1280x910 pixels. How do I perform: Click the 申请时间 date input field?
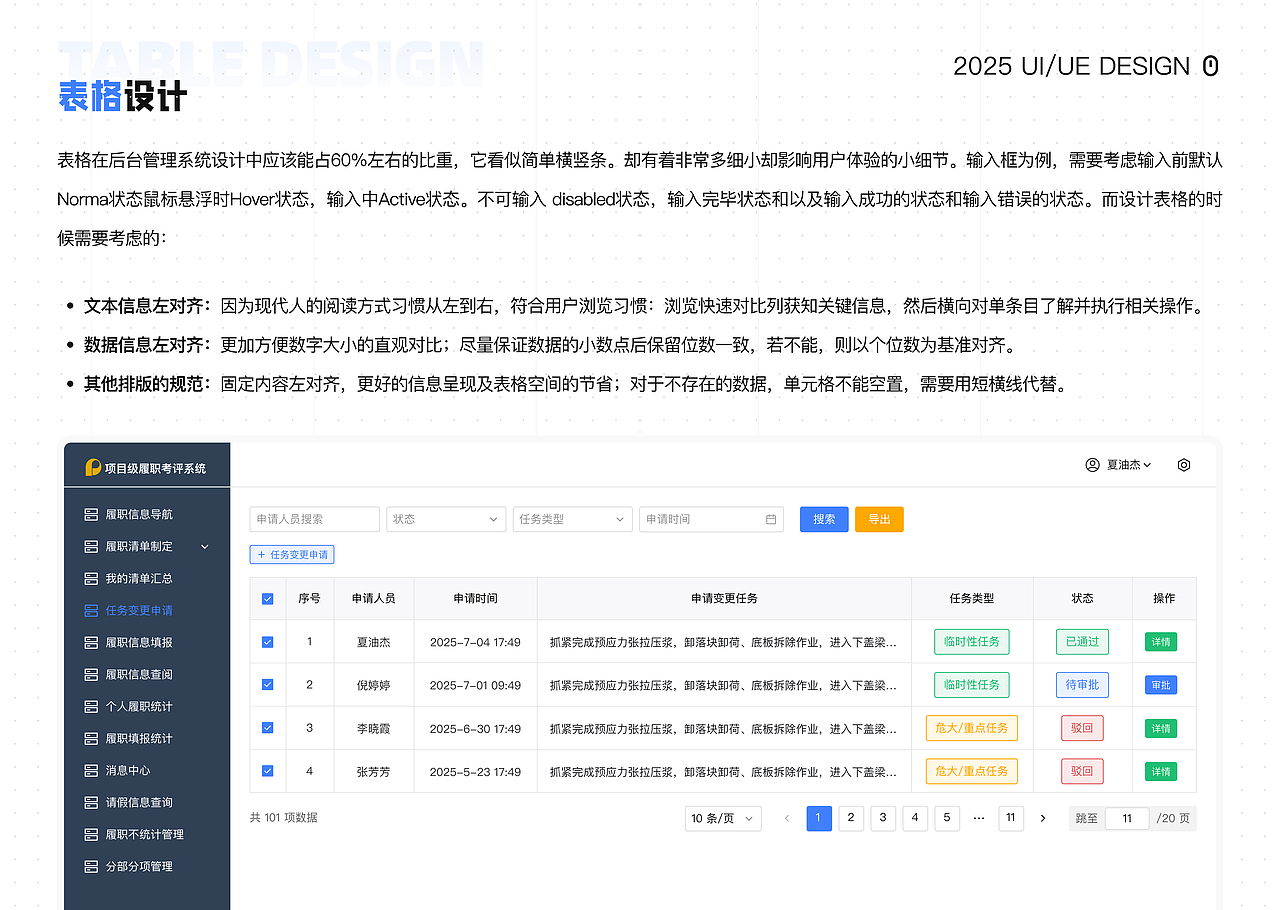(x=711, y=519)
